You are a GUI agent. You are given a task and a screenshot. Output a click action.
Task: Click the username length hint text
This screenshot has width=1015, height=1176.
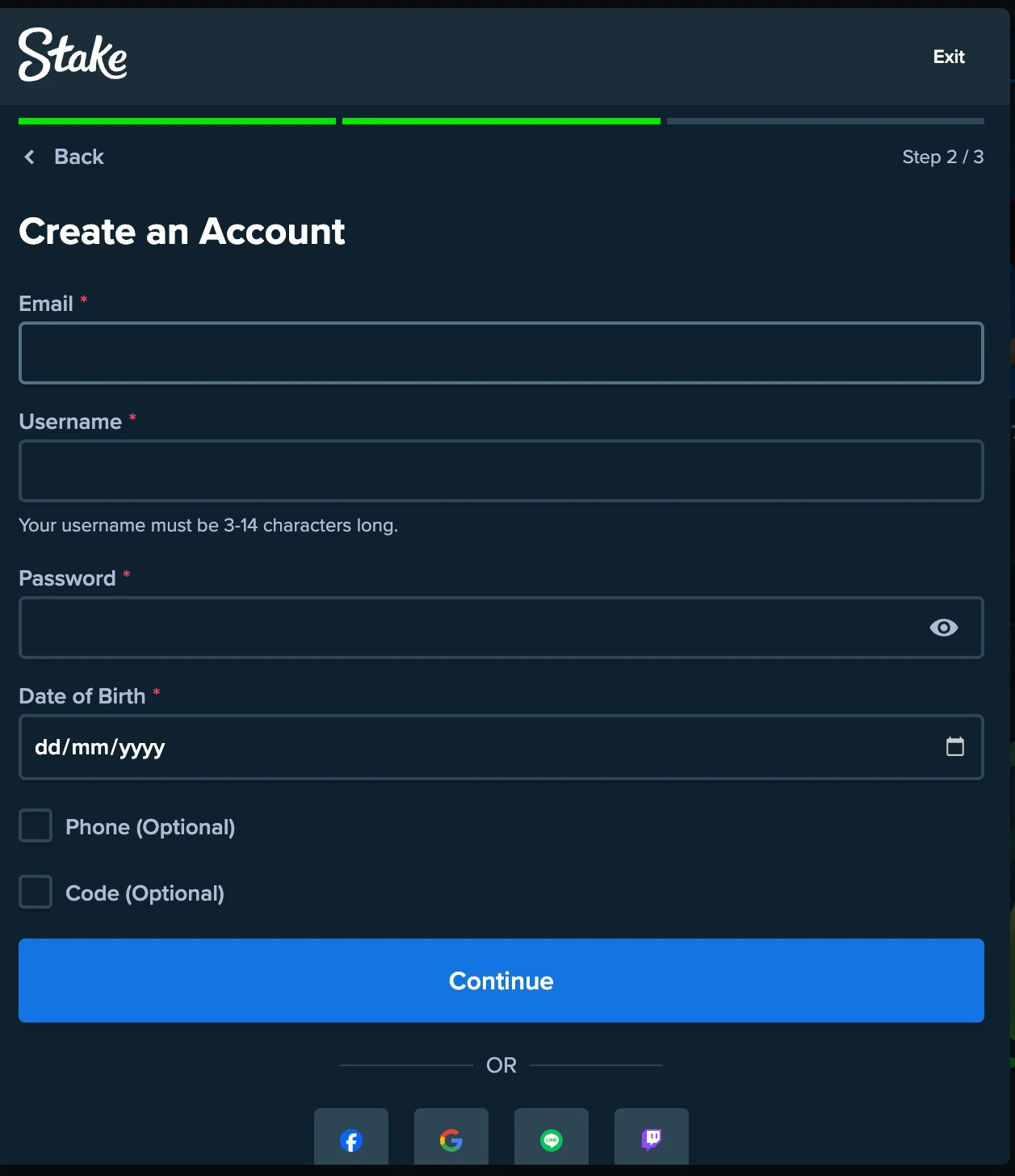208,525
